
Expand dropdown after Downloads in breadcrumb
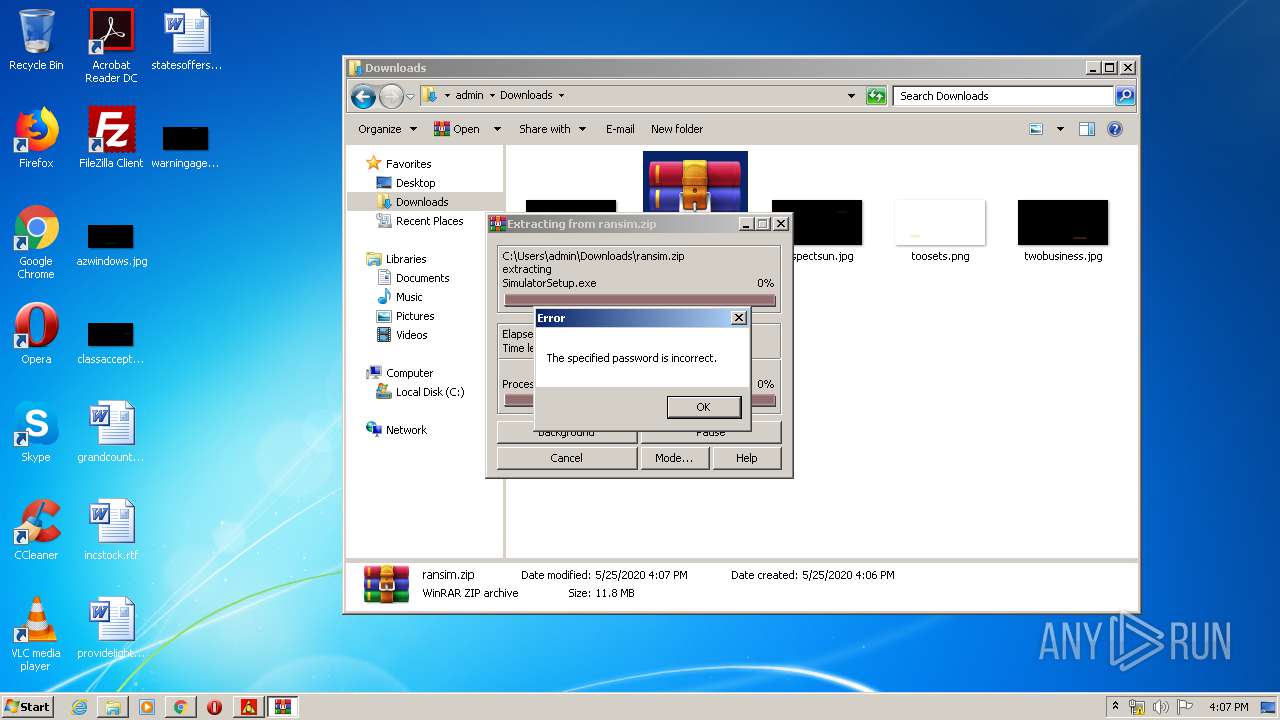point(561,96)
